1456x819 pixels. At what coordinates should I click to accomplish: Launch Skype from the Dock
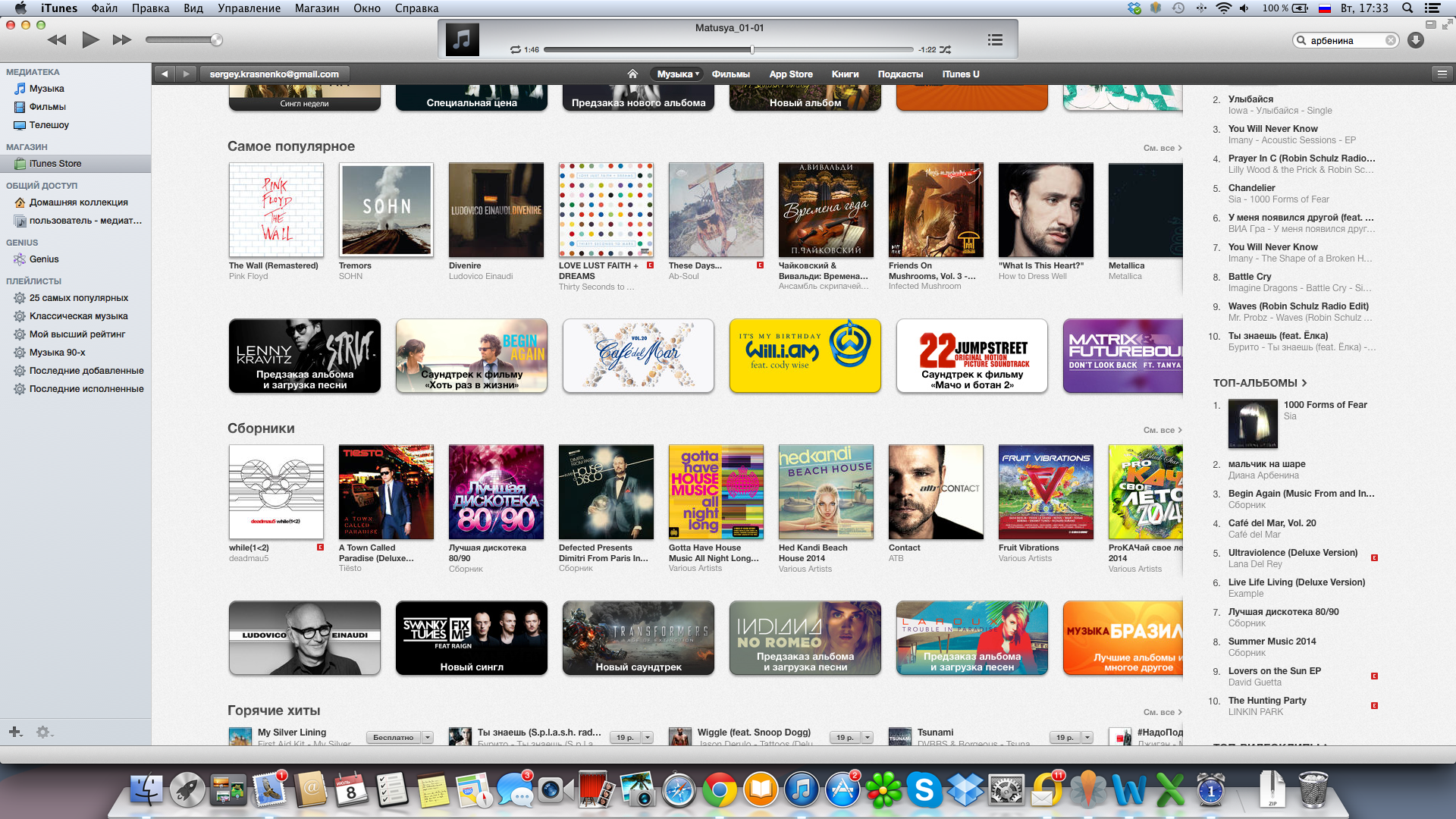point(924,791)
